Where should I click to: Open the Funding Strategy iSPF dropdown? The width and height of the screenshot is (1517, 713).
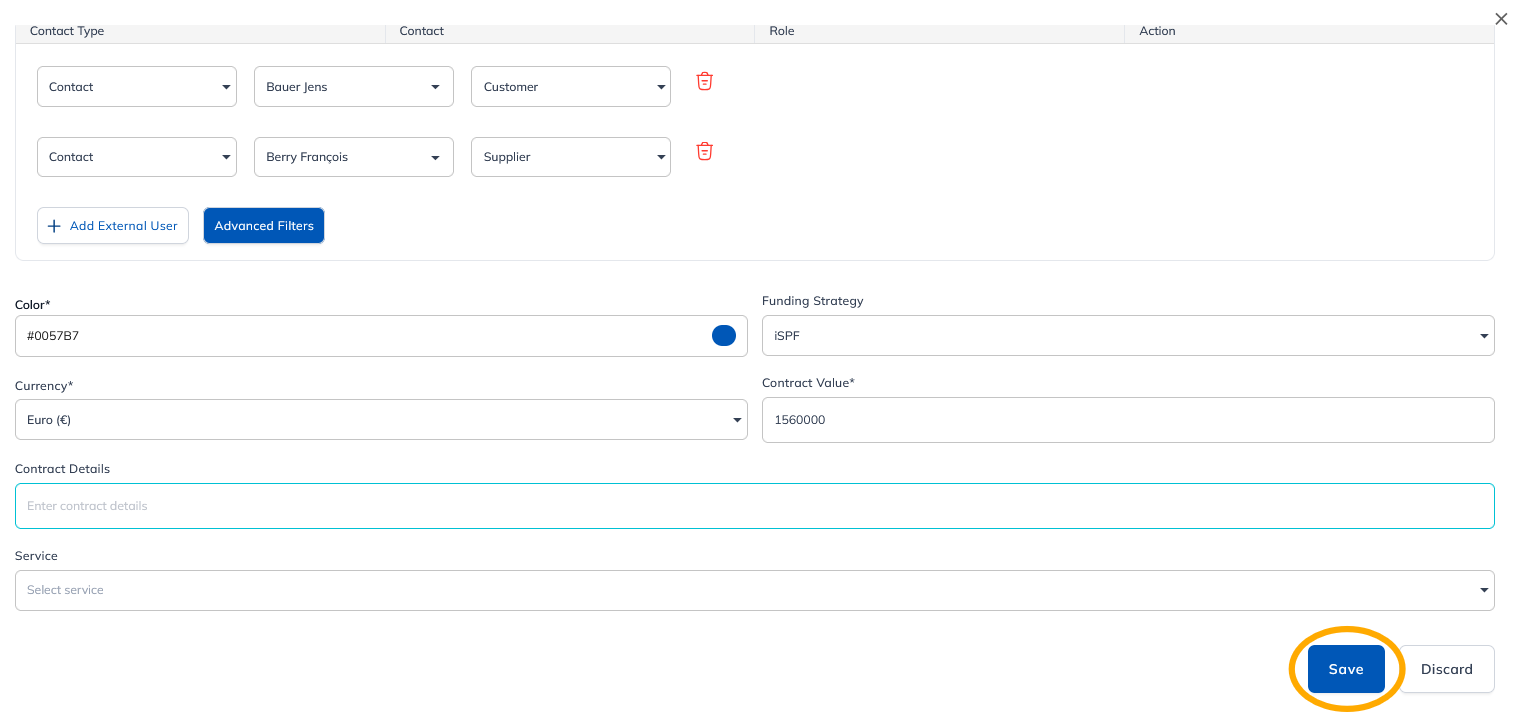click(x=1128, y=336)
